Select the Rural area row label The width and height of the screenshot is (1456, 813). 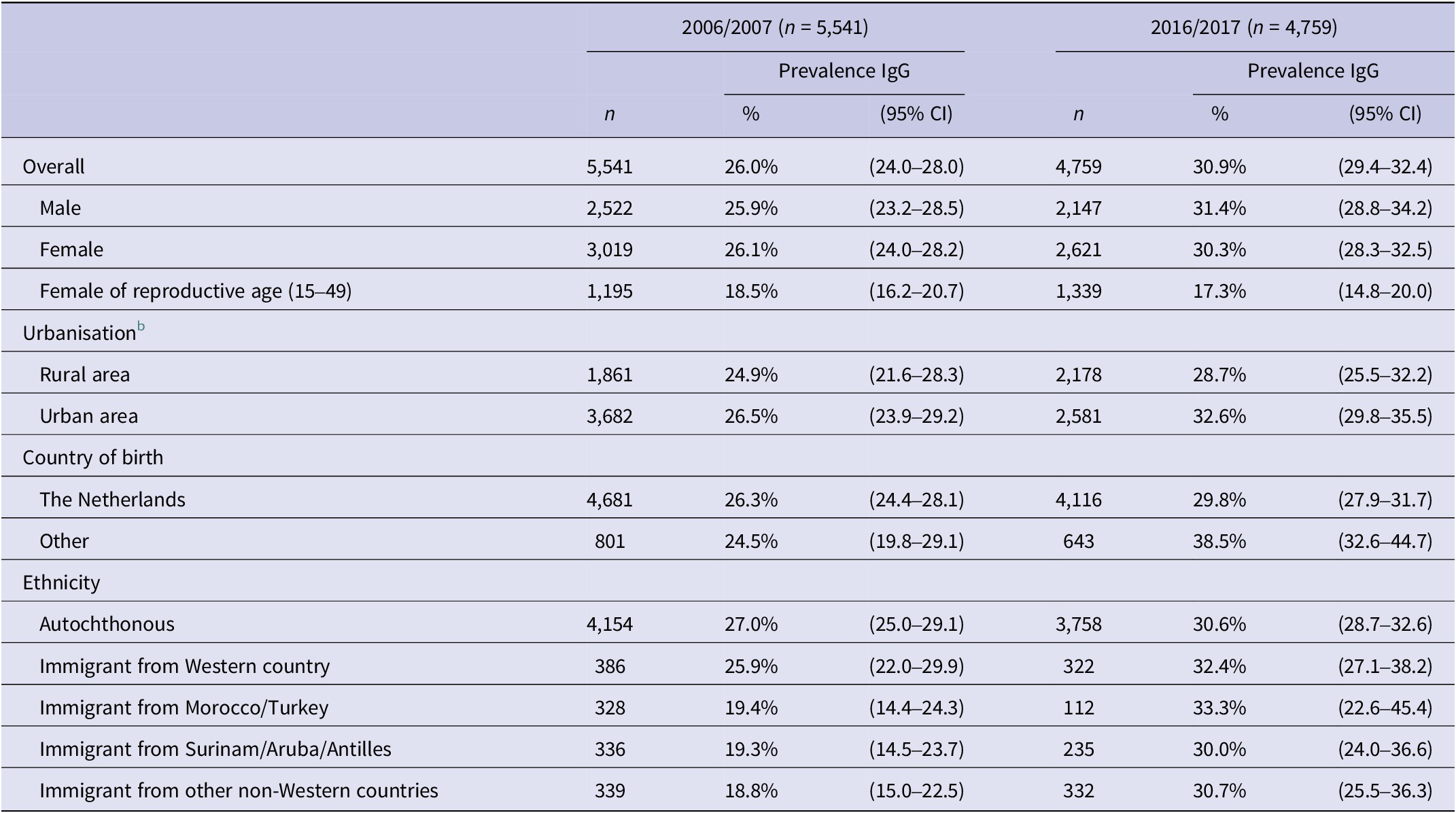(84, 375)
